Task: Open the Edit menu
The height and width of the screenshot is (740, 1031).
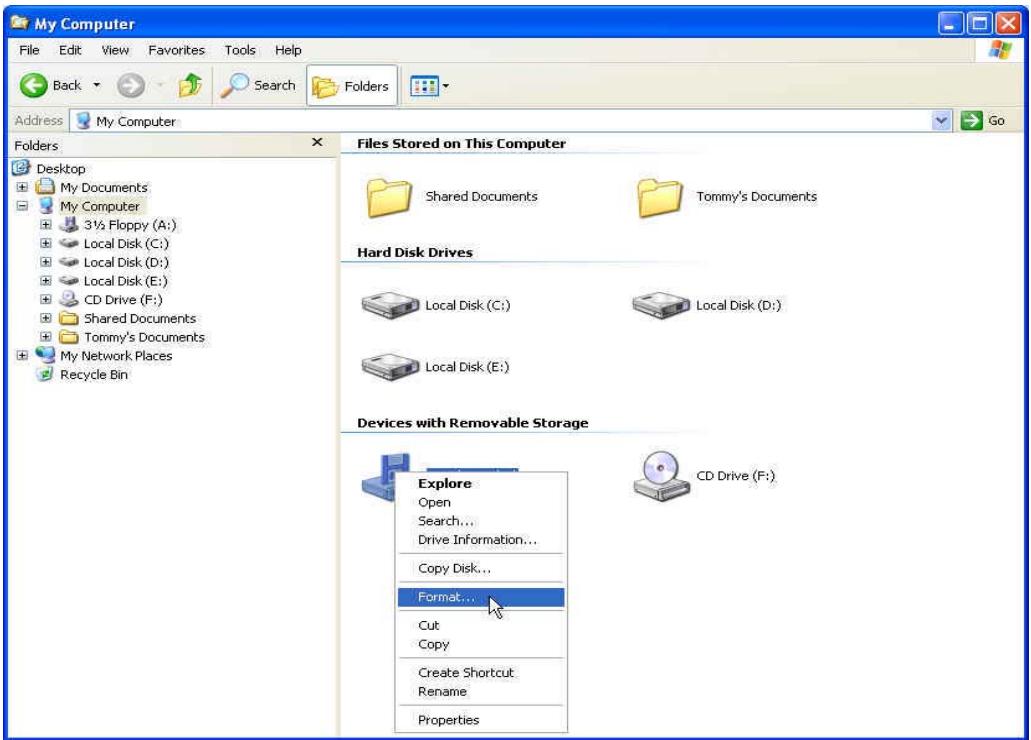Action: [x=70, y=50]
